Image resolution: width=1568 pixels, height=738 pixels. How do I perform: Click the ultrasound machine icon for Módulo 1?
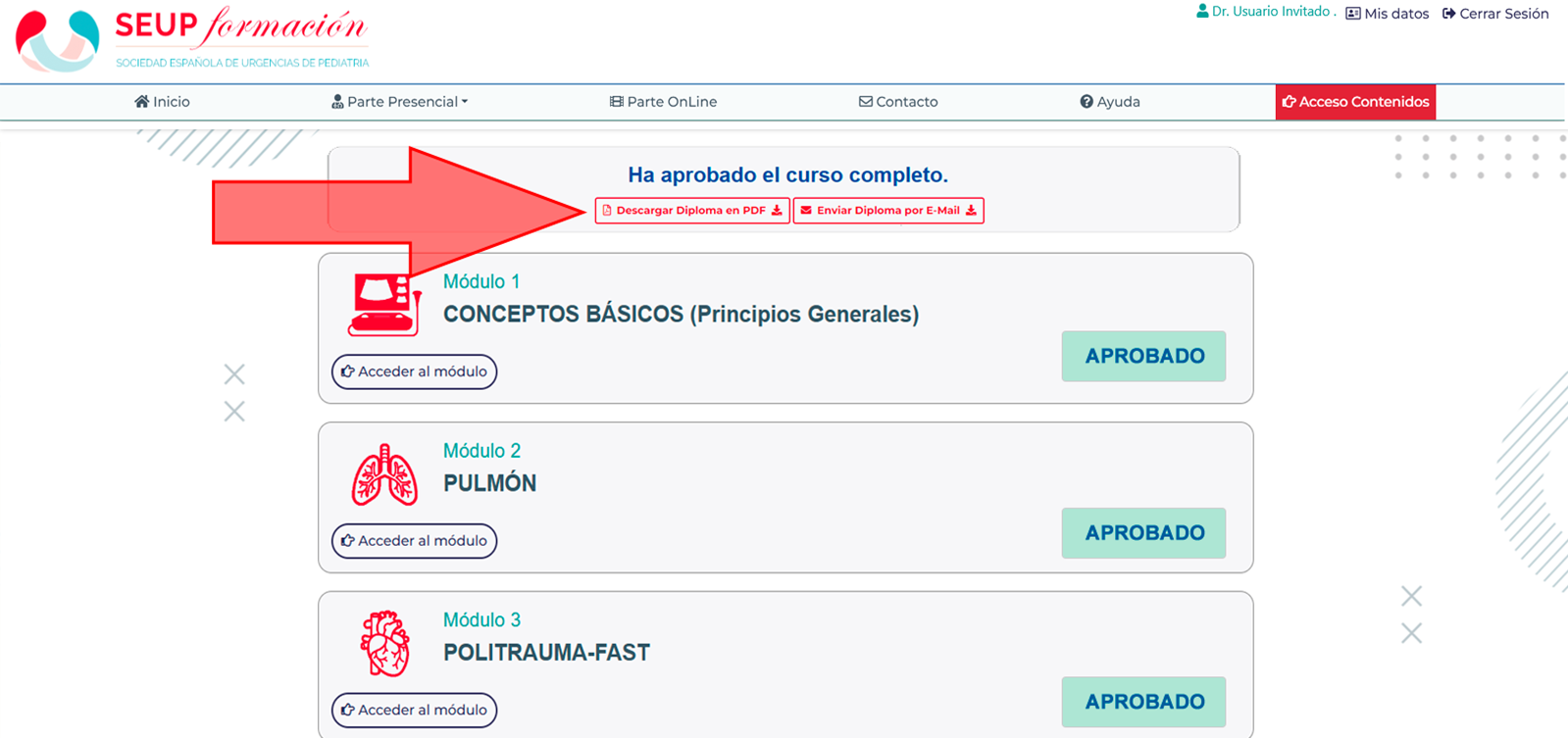click(384, 305)
